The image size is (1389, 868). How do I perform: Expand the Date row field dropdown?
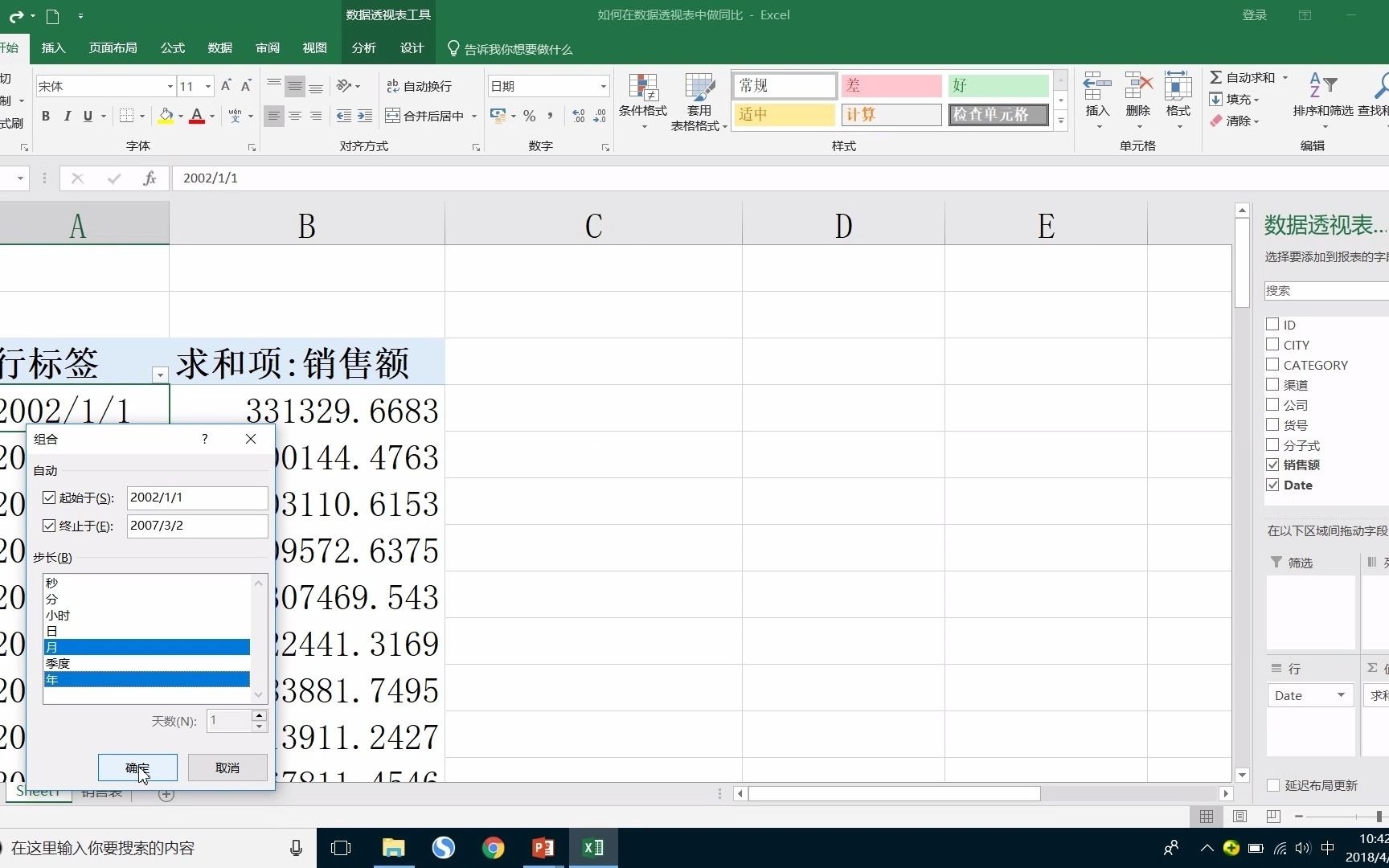[1341, 695]
